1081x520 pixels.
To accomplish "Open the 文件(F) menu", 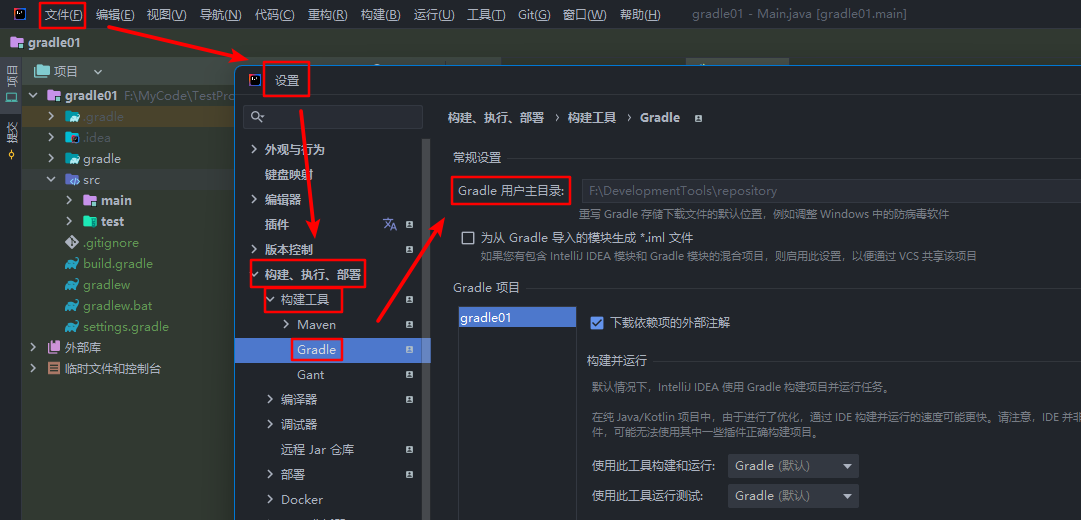I will pyautogui.click(x=63, y=14).
